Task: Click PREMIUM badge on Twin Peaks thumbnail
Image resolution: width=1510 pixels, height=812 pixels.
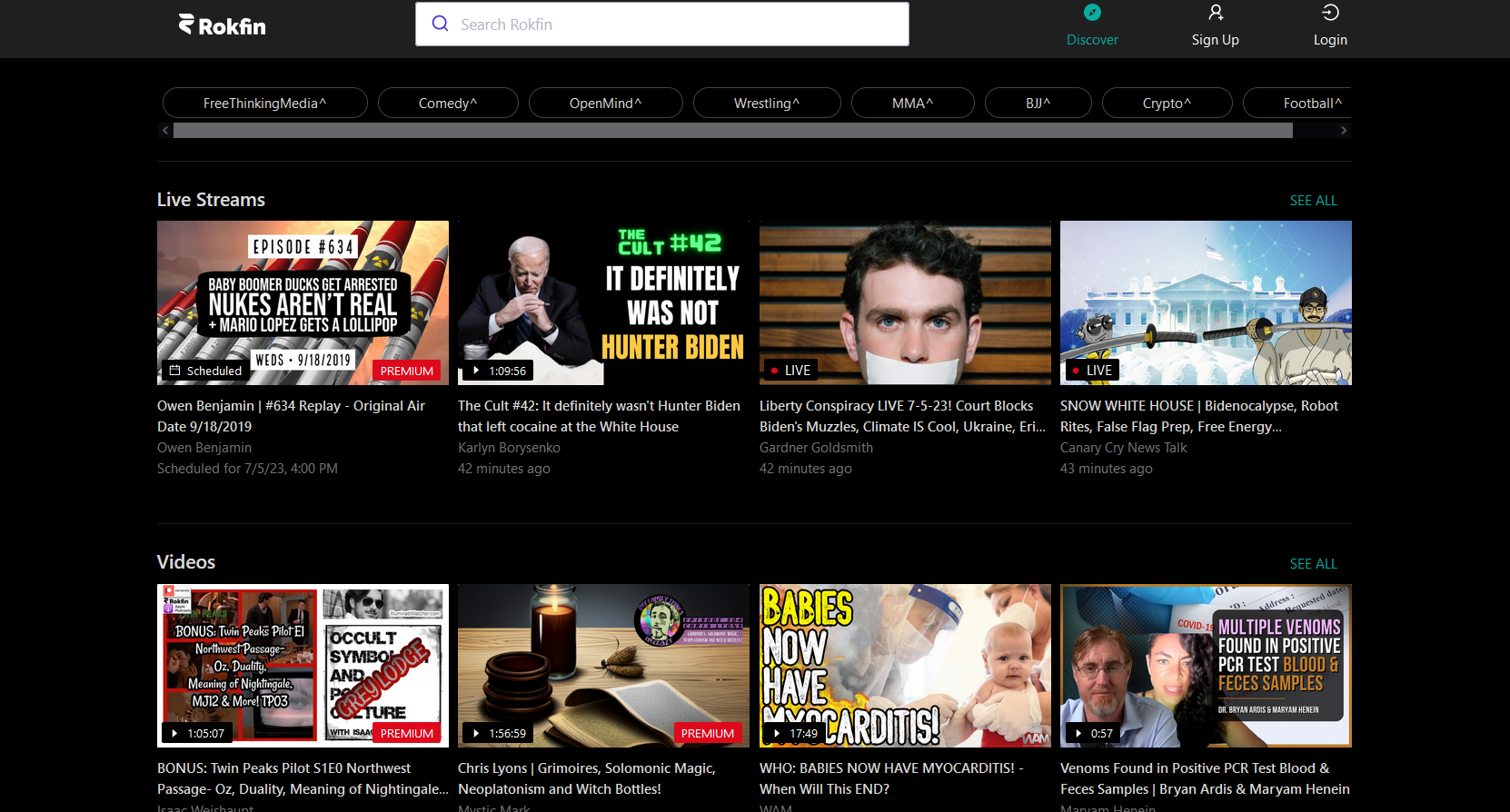Action: 406,733
